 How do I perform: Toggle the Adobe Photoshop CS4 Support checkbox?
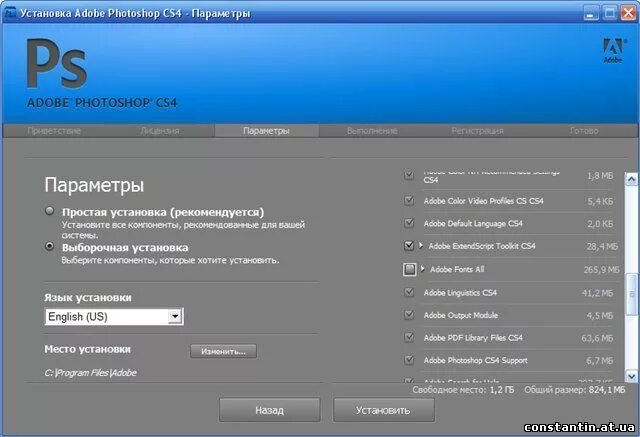tap(409, 360)
